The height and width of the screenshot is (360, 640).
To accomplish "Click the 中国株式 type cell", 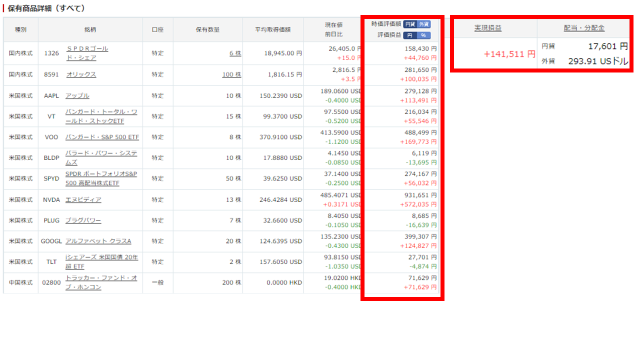I will click(x=21, y=282).
